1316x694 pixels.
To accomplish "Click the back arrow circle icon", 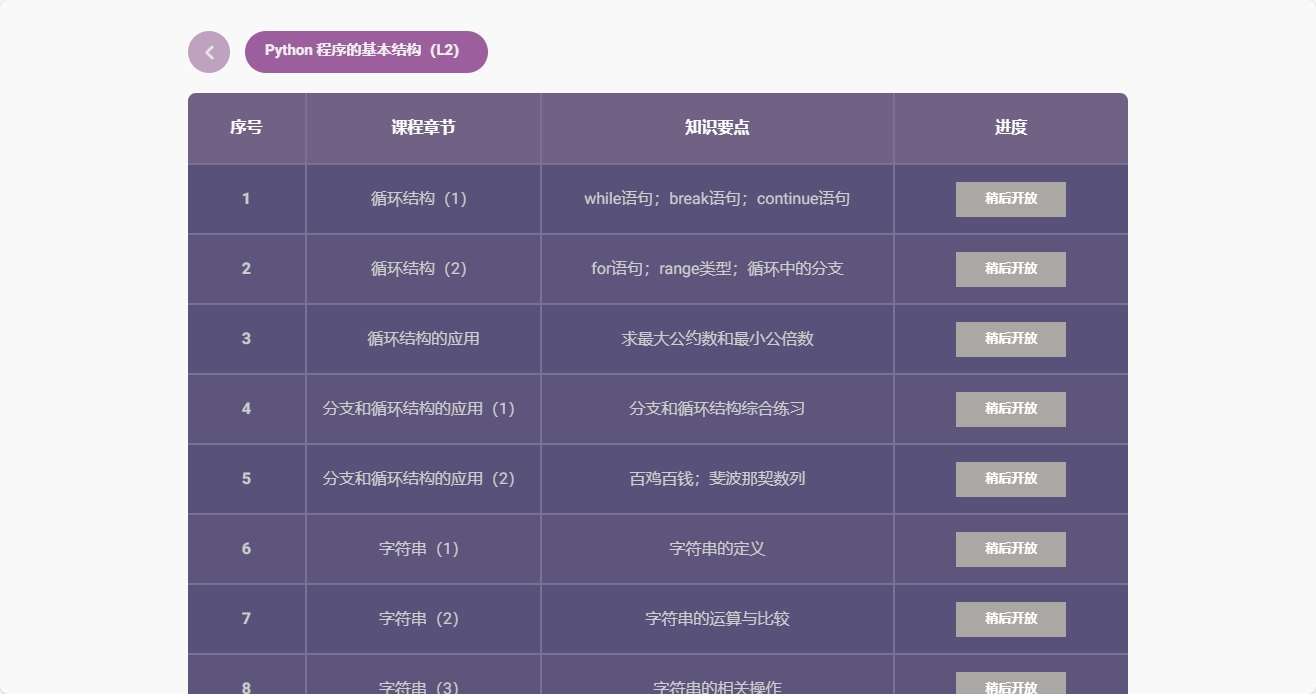I will (209, 52).
